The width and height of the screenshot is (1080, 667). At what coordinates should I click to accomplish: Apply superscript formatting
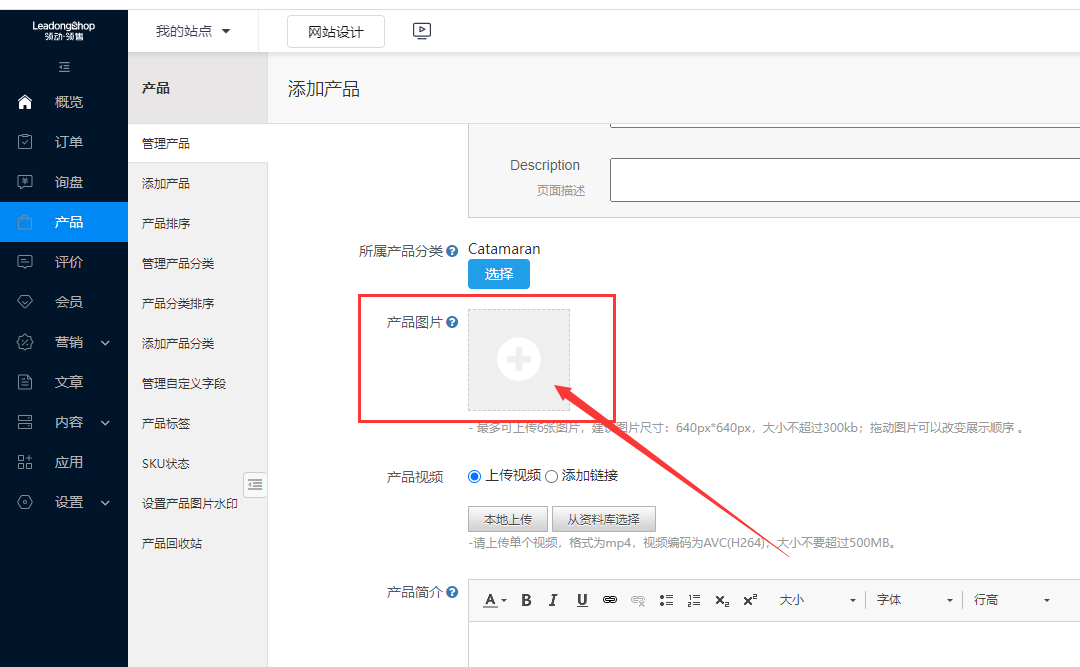click(750, 600)
